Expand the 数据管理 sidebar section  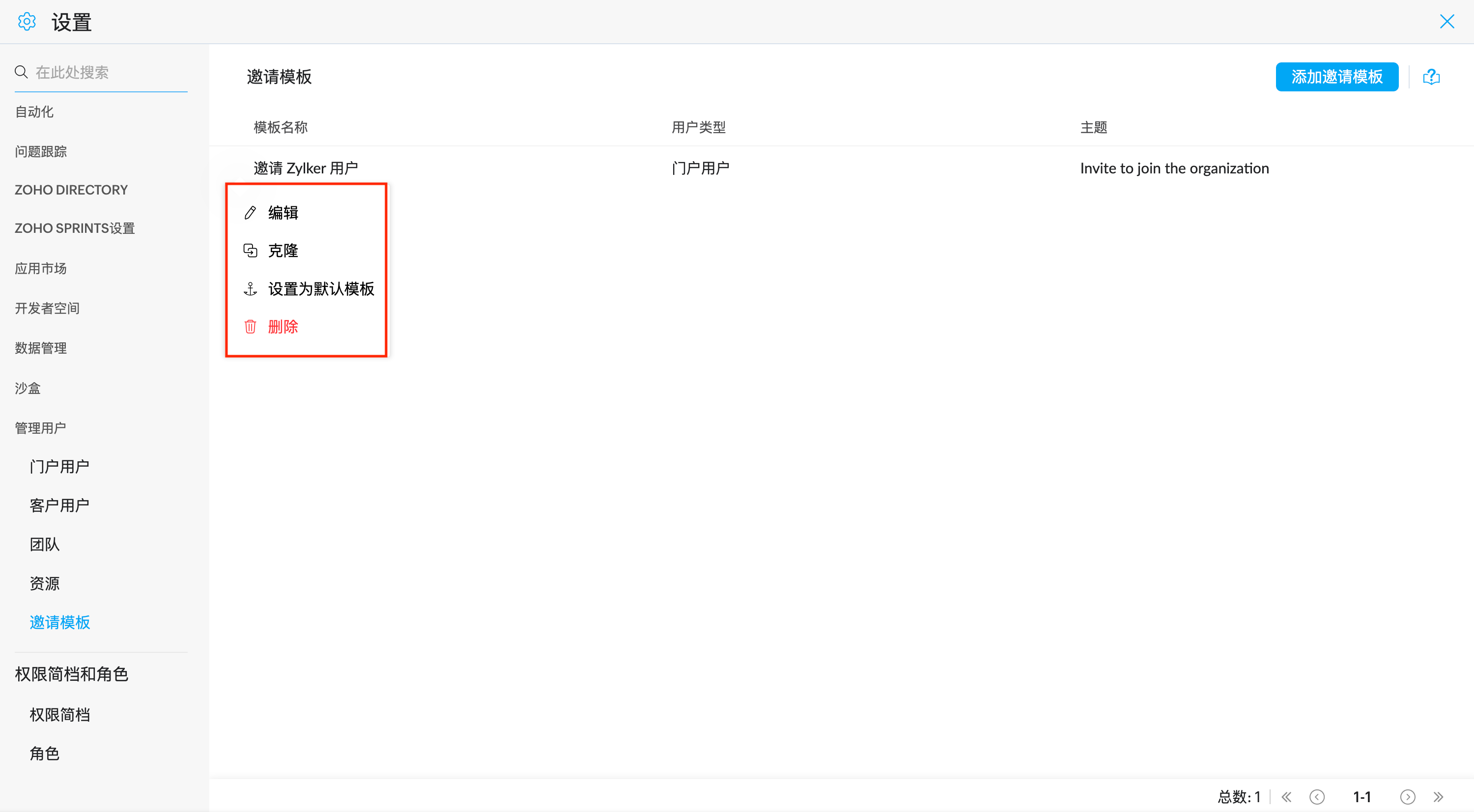(x=41, y=348)
